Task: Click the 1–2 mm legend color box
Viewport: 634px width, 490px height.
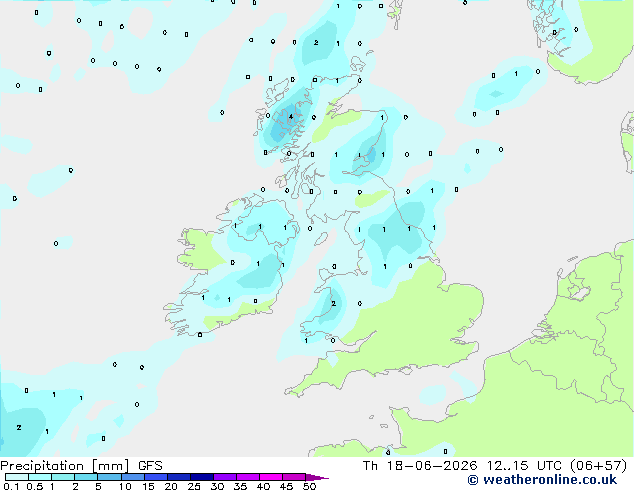Action: click(63, 477)
